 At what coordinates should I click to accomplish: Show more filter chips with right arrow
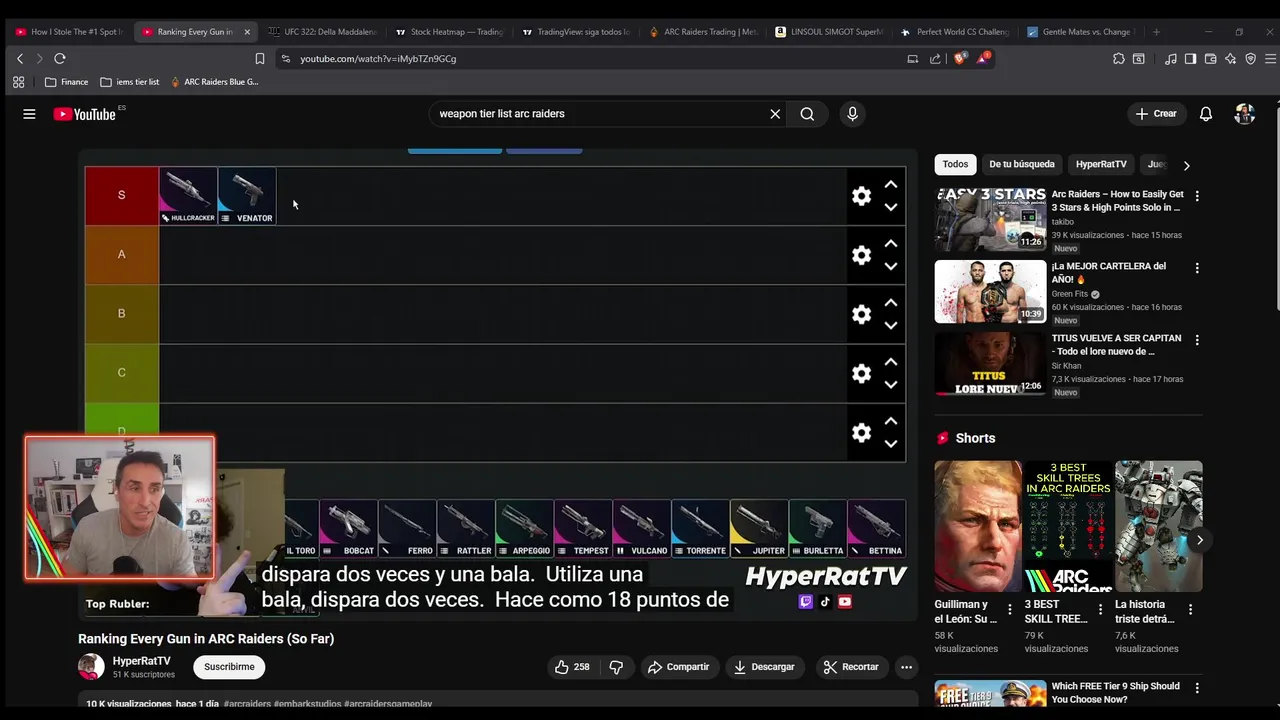tap(1186, 165)
